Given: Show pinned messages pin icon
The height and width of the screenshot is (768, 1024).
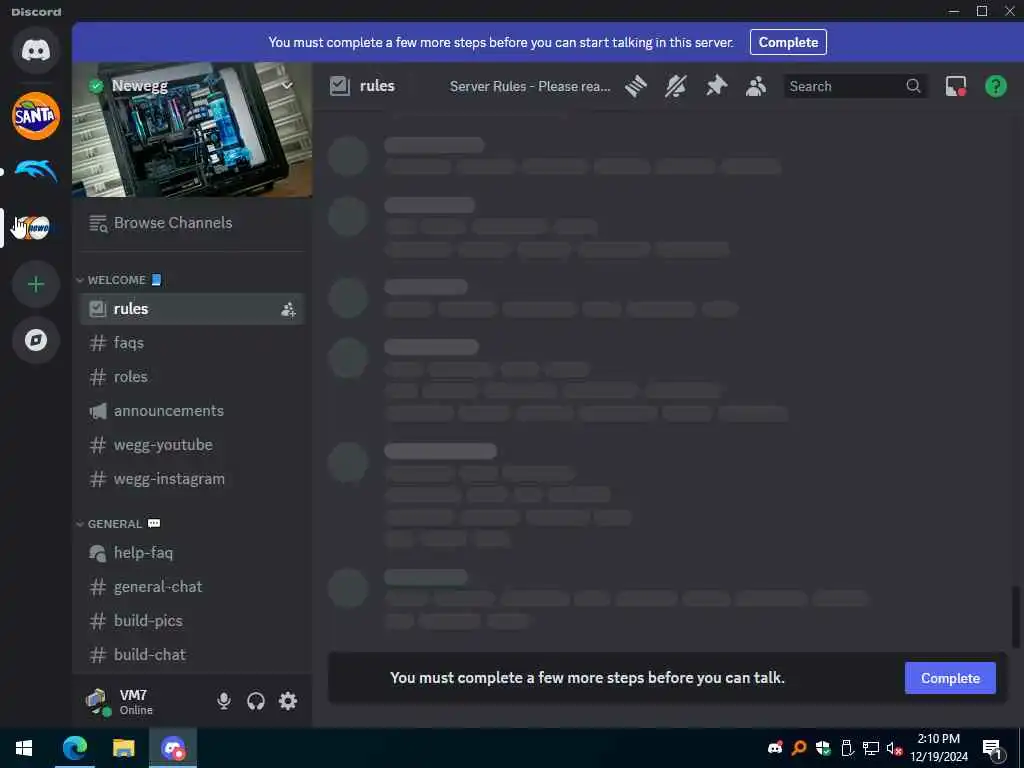Looking at the screenshot, I should (x=716, y=86).
